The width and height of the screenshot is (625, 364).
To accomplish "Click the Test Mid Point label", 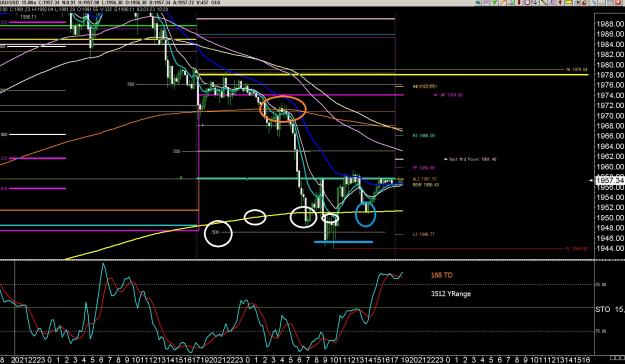I will pyautogui.click(x=472, y=159).
